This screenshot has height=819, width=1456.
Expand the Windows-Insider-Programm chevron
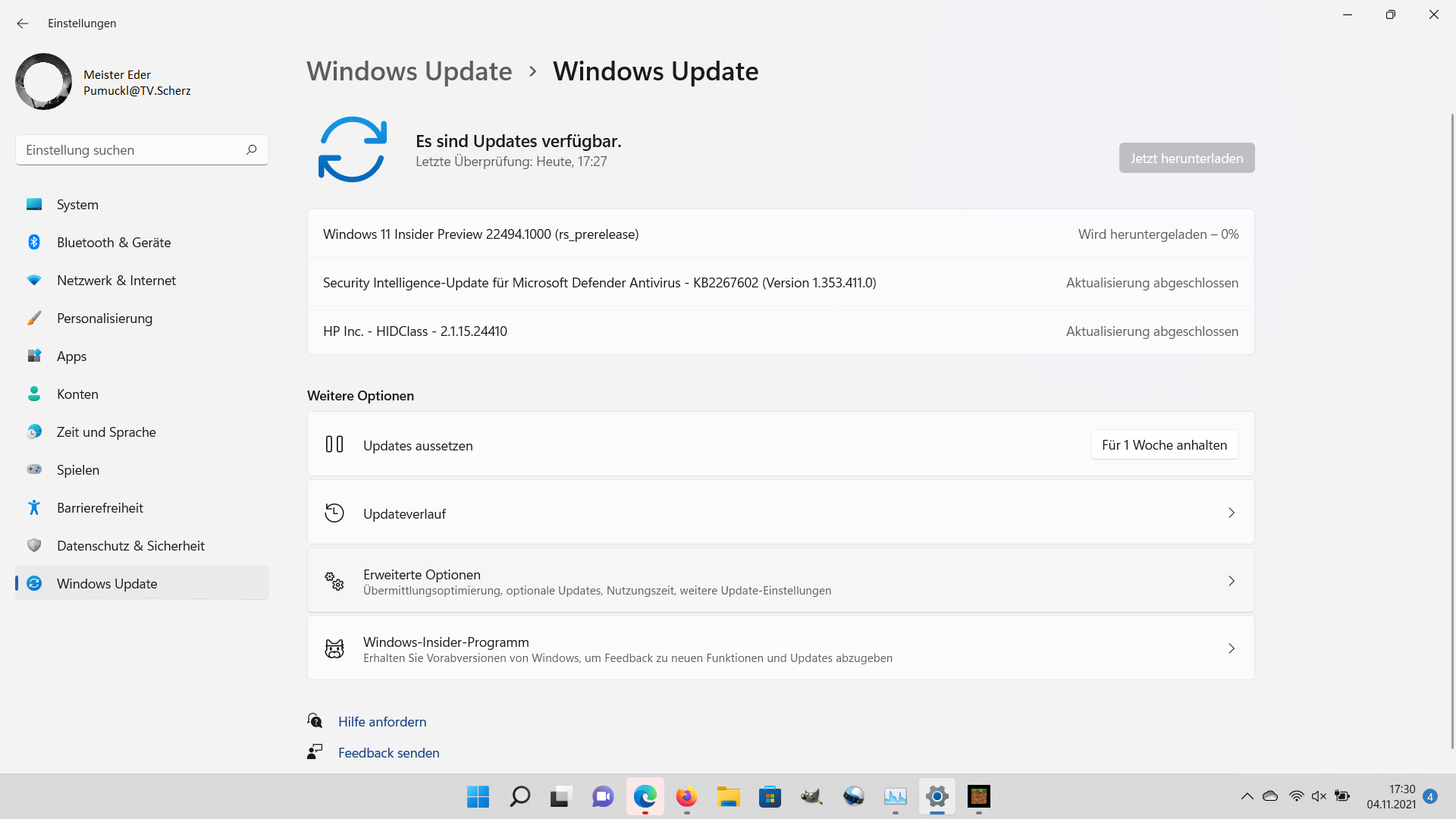(x=1231, y=649)
